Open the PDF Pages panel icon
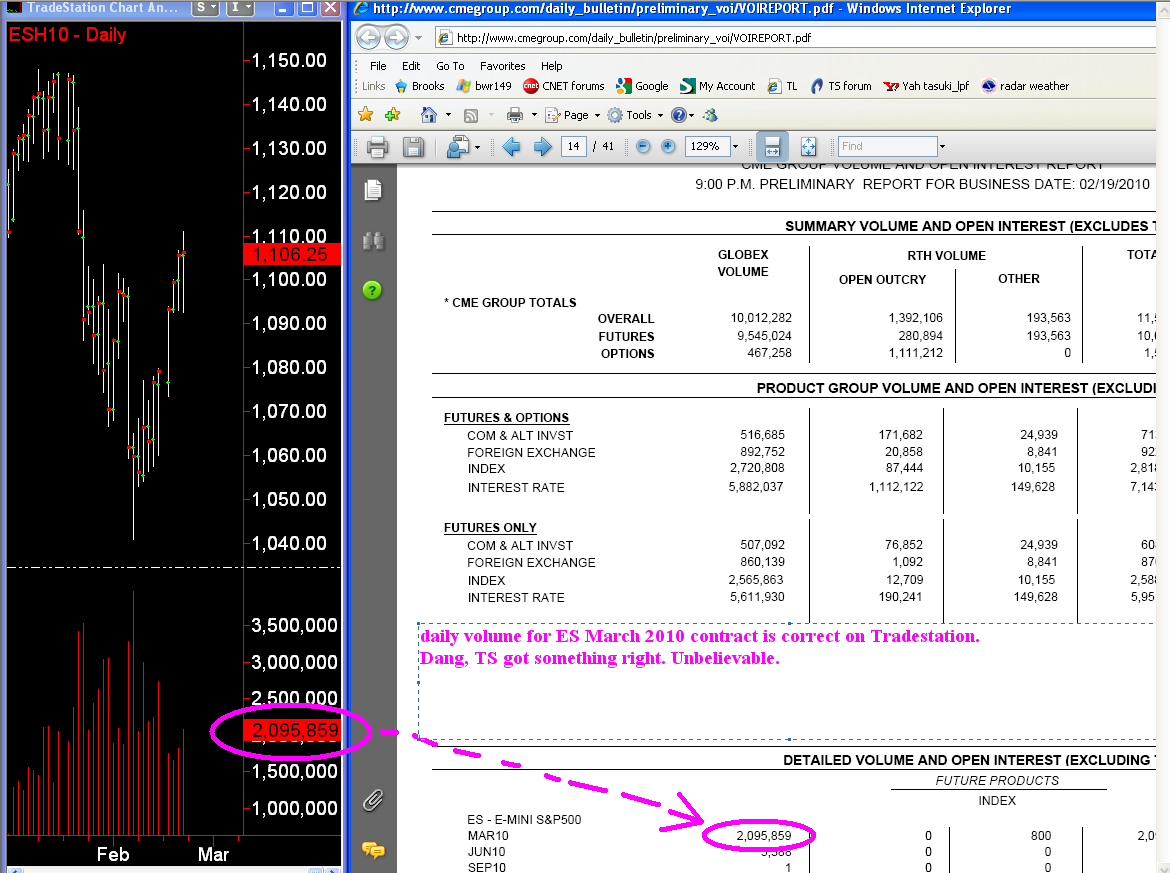 coord(373,190)
